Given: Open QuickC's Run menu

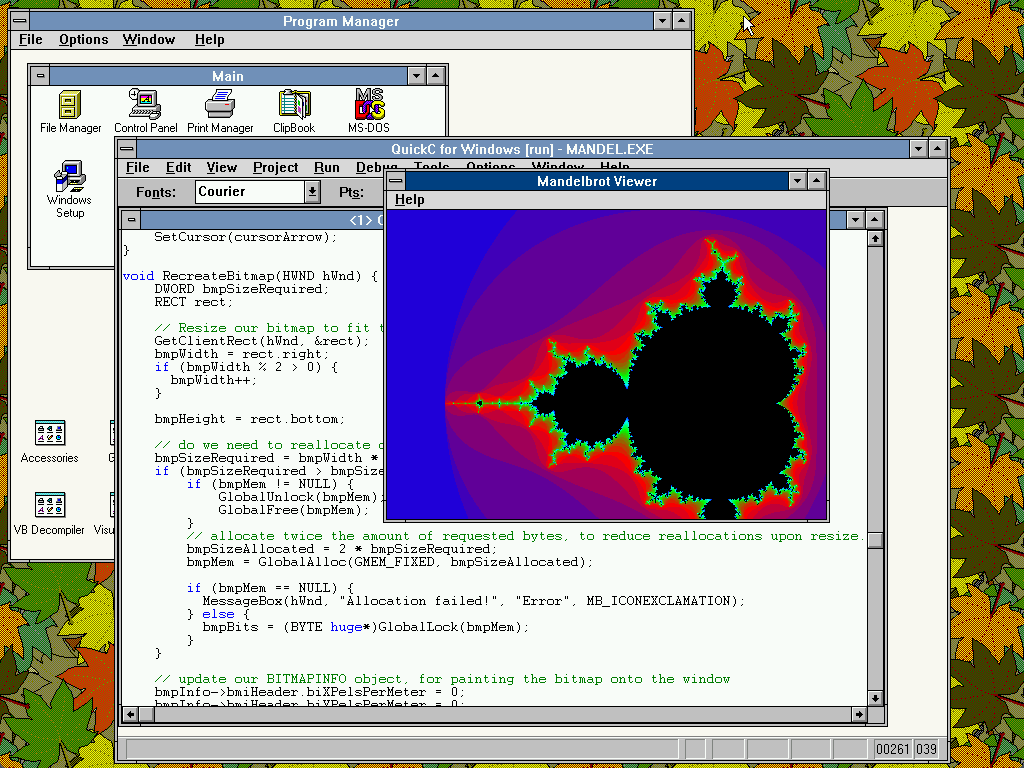Looking at the screenshot, I should [327, 168].
